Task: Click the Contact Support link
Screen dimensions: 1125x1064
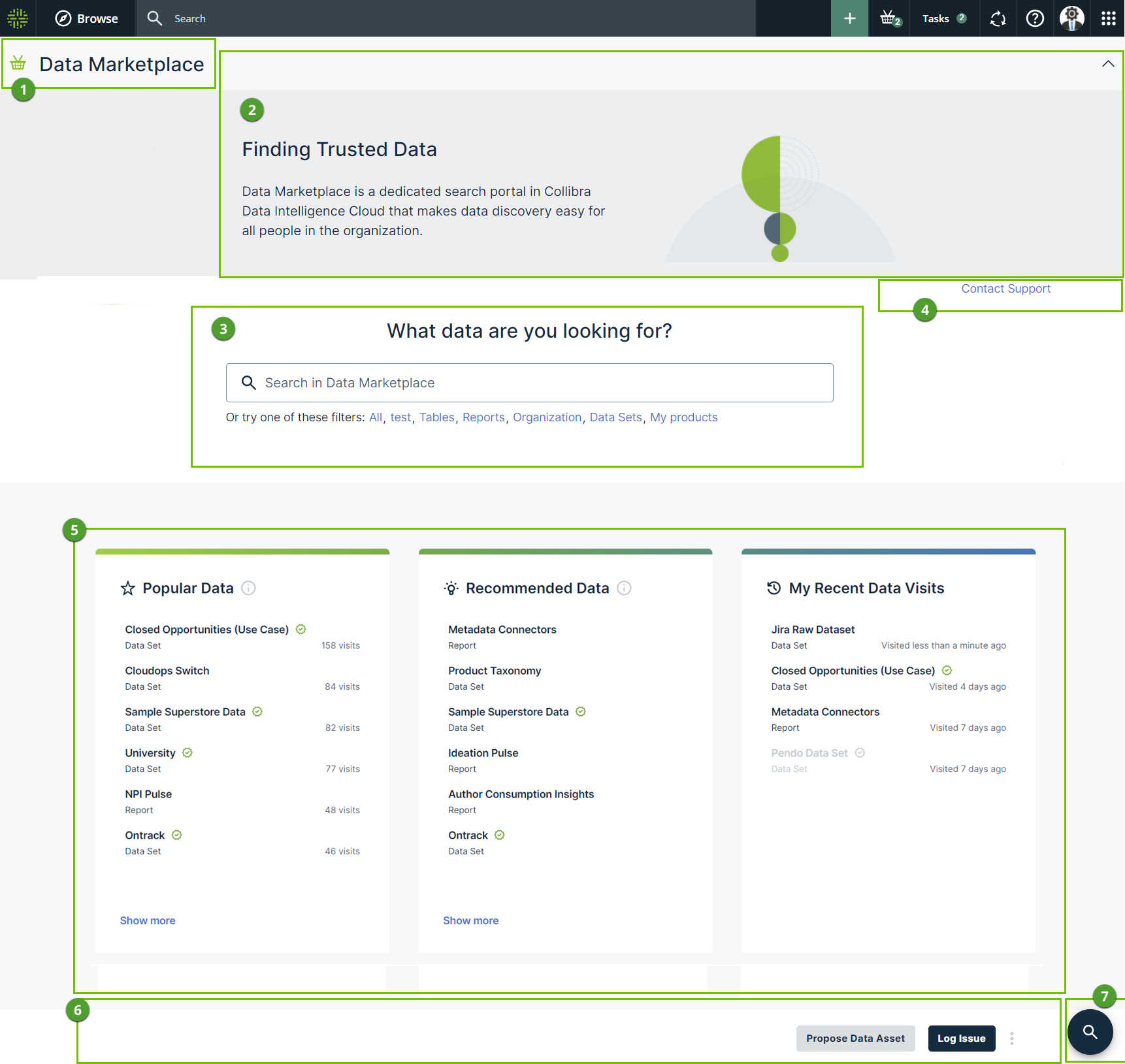Action: [x=1005, y=289]
